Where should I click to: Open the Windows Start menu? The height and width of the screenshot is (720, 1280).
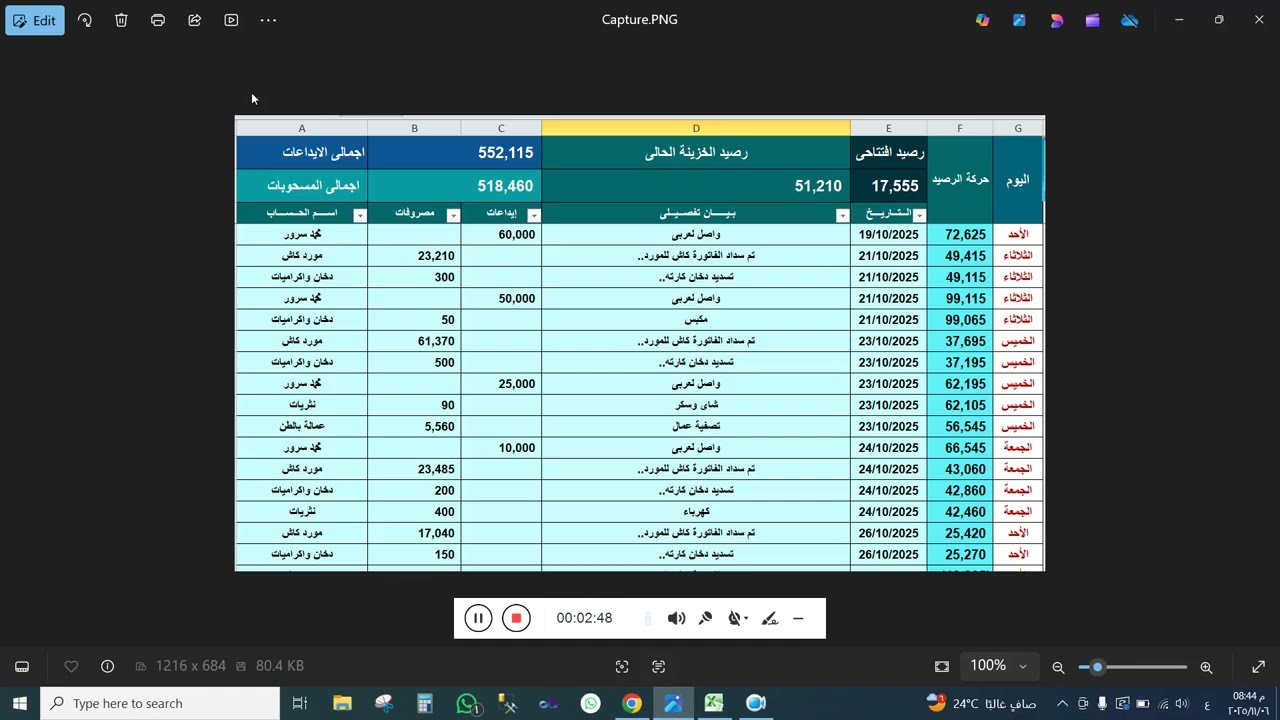pyautogui.click(x=20, y=703)
